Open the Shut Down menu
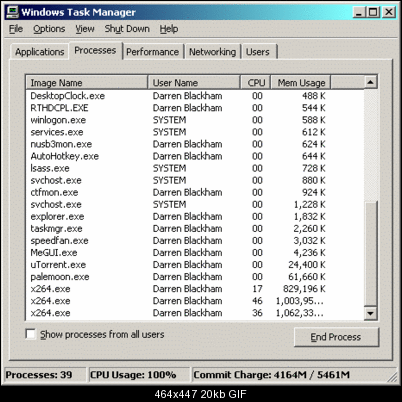Viewport: 402px width, 402px height. click(x=127, y=29)
